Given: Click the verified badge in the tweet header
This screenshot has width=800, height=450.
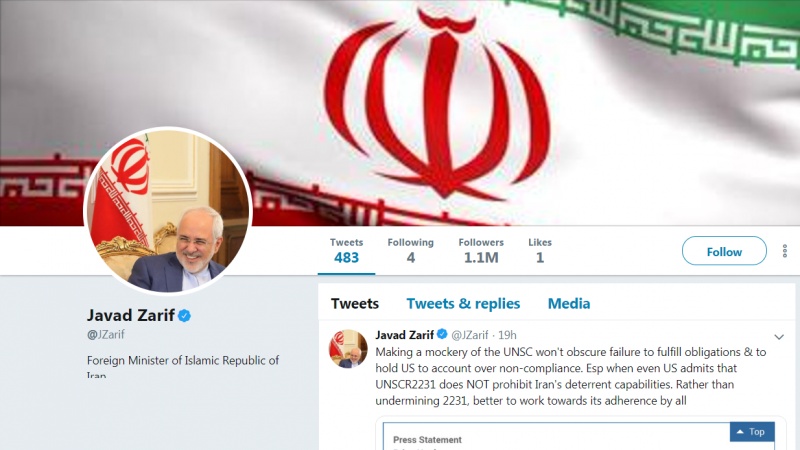Looking at the screenshot, I should coord(442,334).
